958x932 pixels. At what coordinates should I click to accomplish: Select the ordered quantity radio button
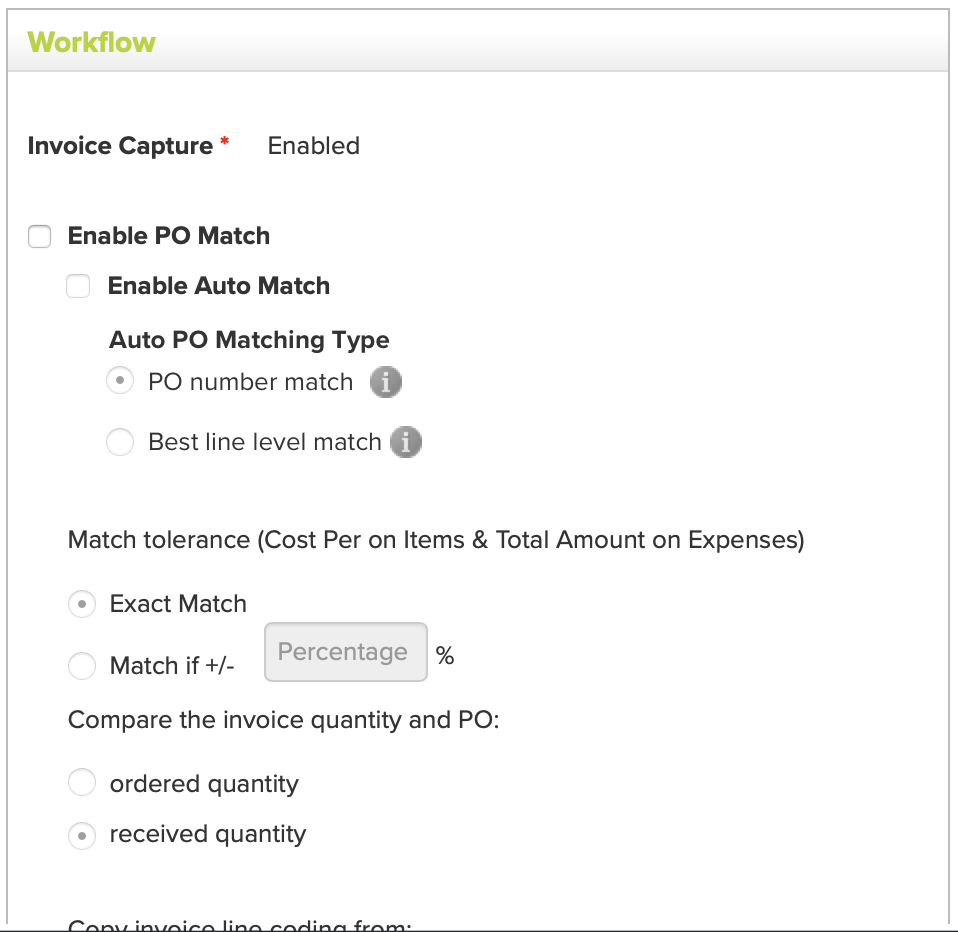(82, 782)
